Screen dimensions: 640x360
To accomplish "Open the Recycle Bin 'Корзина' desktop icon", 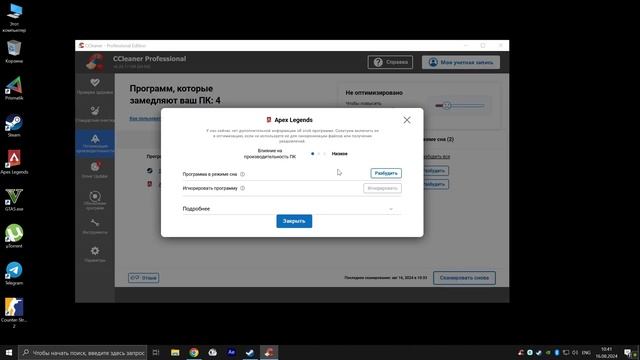I will pyautogui.click(x=14, y=51).
